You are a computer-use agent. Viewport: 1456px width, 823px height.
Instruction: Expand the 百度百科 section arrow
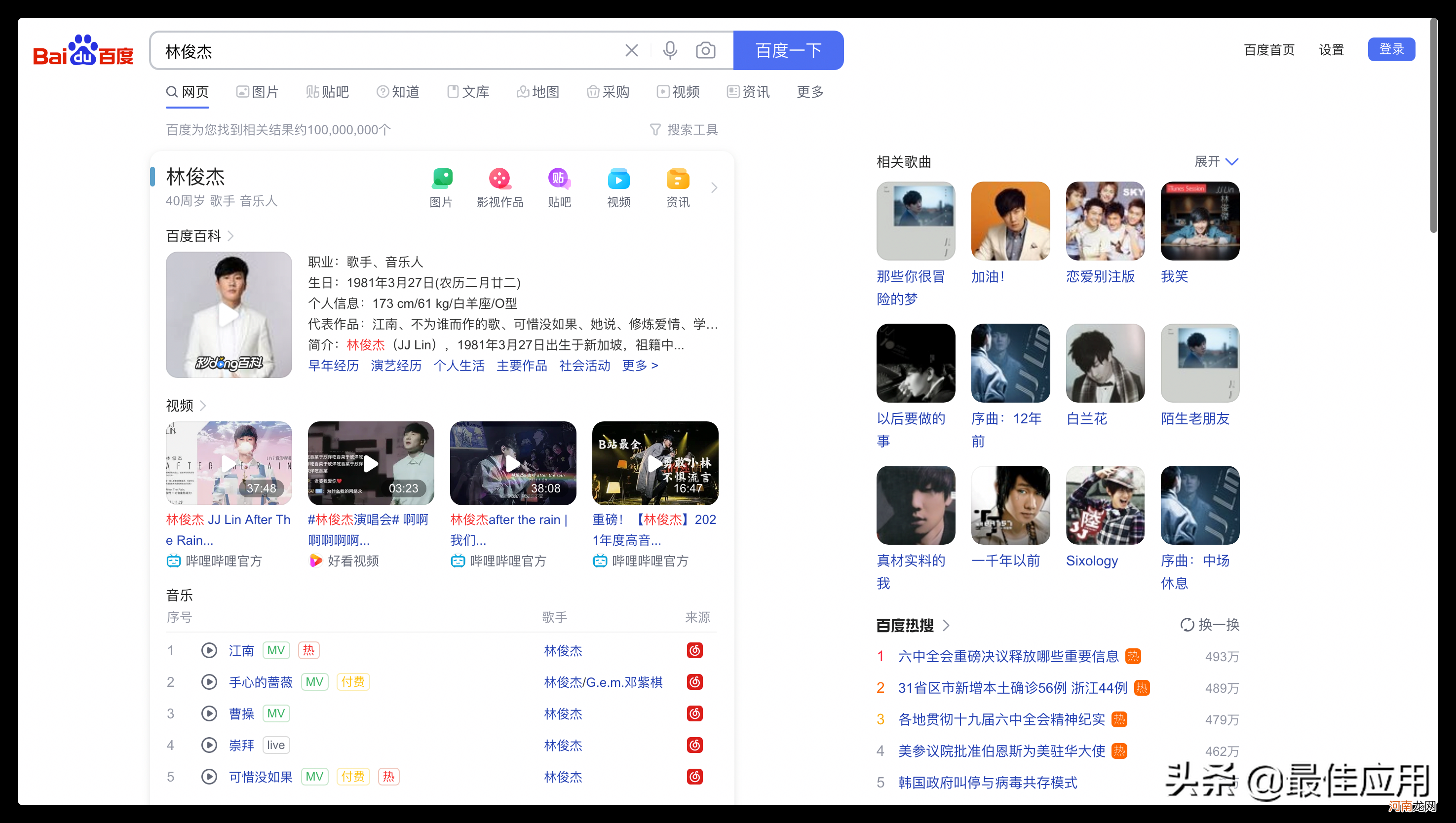tap(230, 236)
